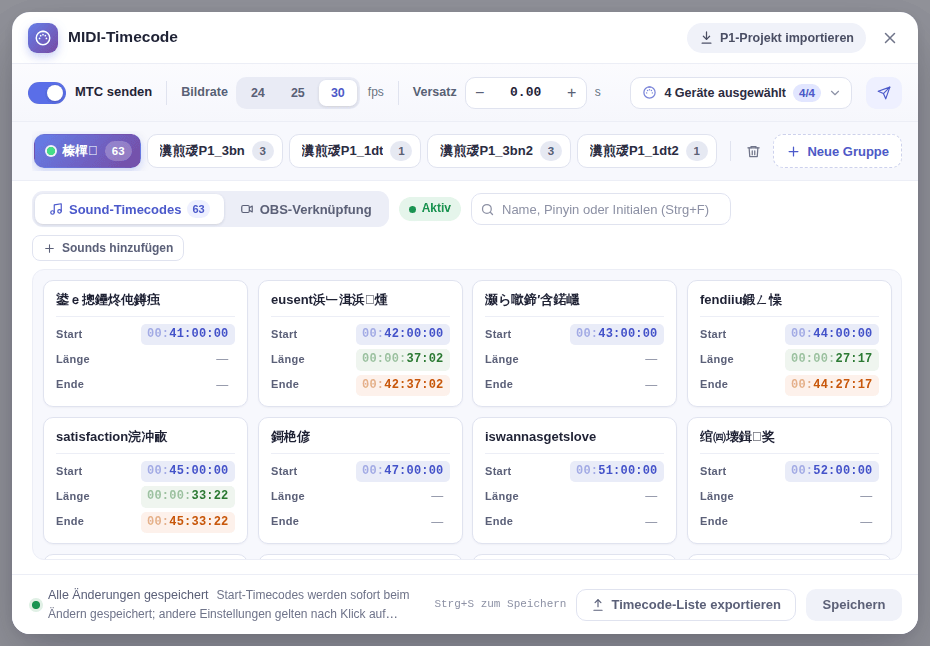Select 25 fps frame rate
This screenshot has height=646, width=930.
click(x=298, y=93)
